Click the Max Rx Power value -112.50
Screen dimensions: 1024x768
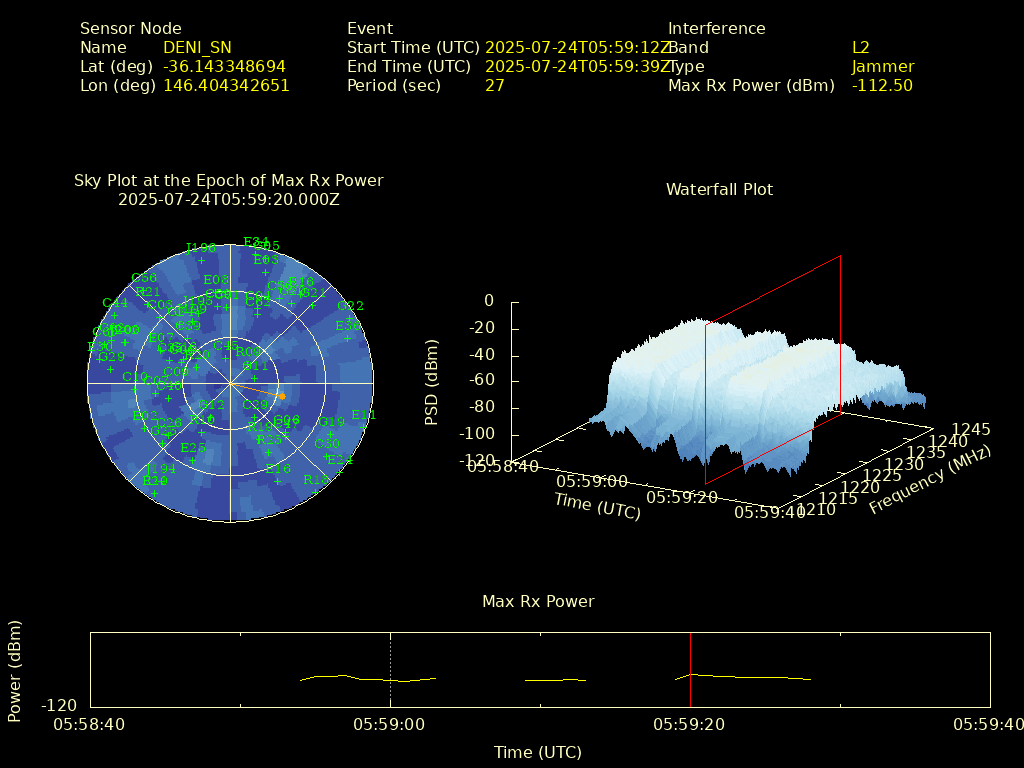click(882, 86)
